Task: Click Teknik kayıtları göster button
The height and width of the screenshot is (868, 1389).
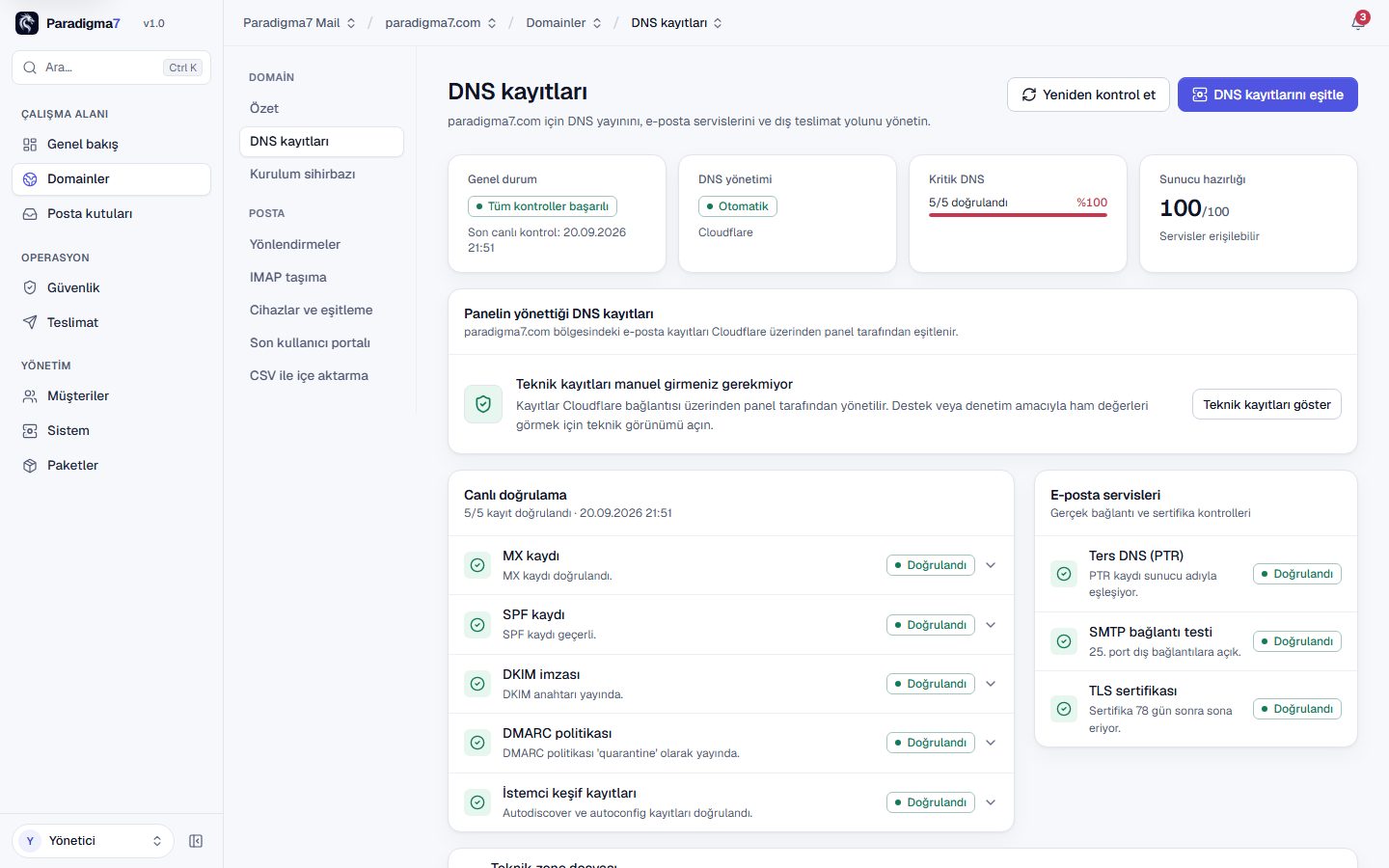Action: [x=1266, y=404]
